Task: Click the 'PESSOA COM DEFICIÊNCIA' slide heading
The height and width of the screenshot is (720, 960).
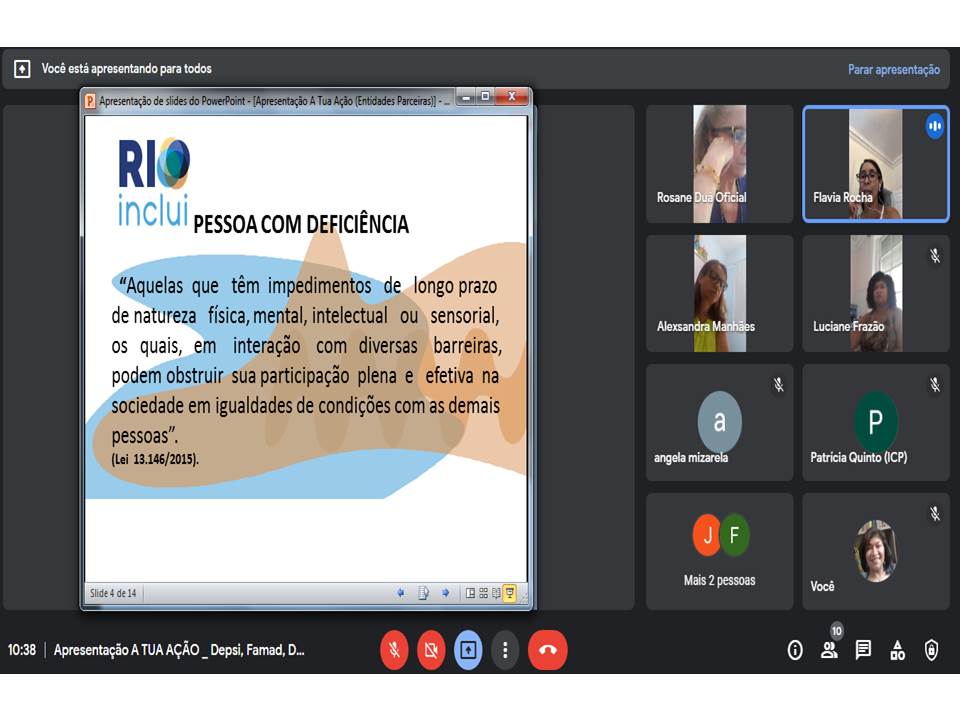Action: pos(301,224)
